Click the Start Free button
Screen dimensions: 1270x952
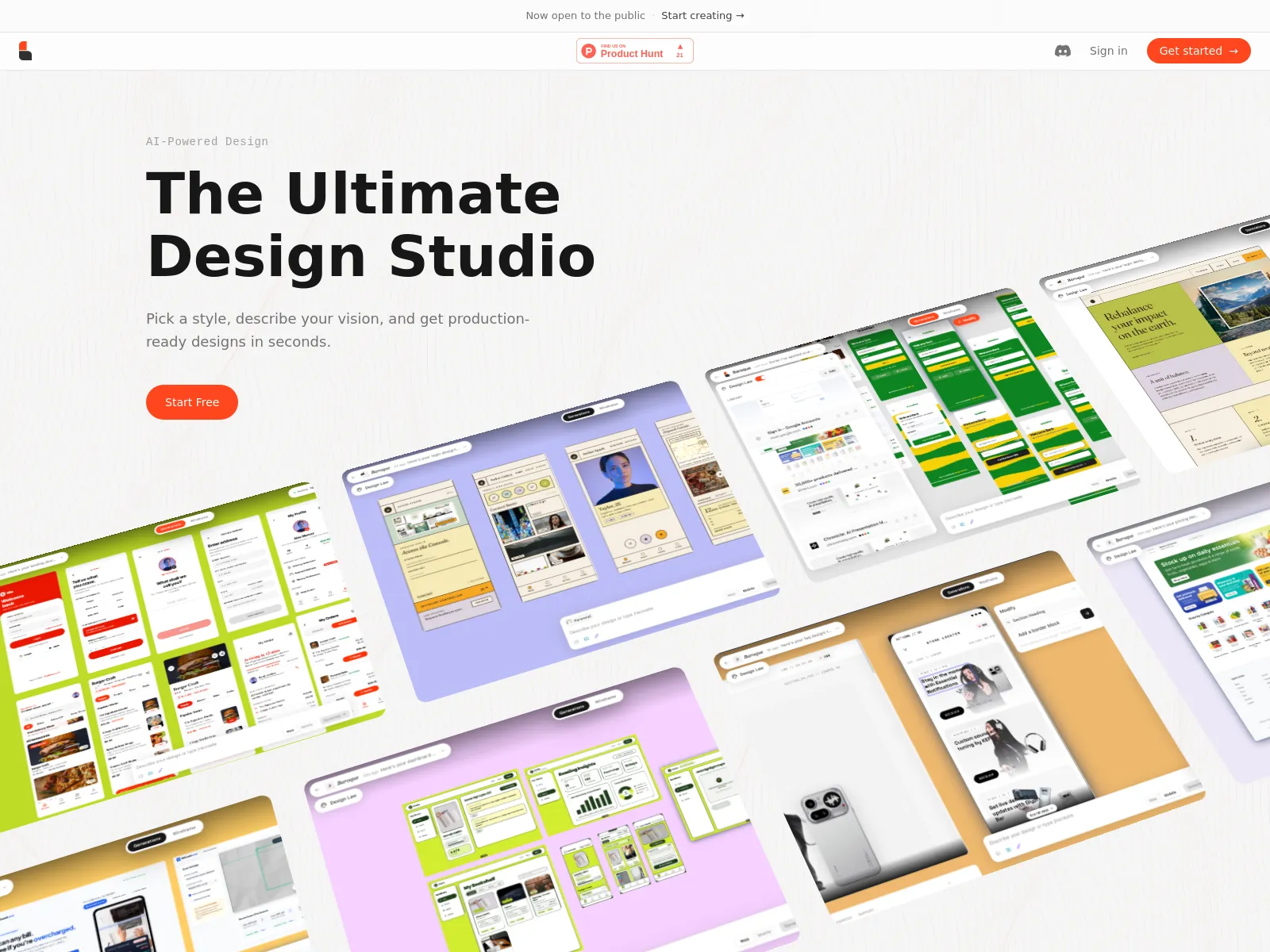coord(192,402)
